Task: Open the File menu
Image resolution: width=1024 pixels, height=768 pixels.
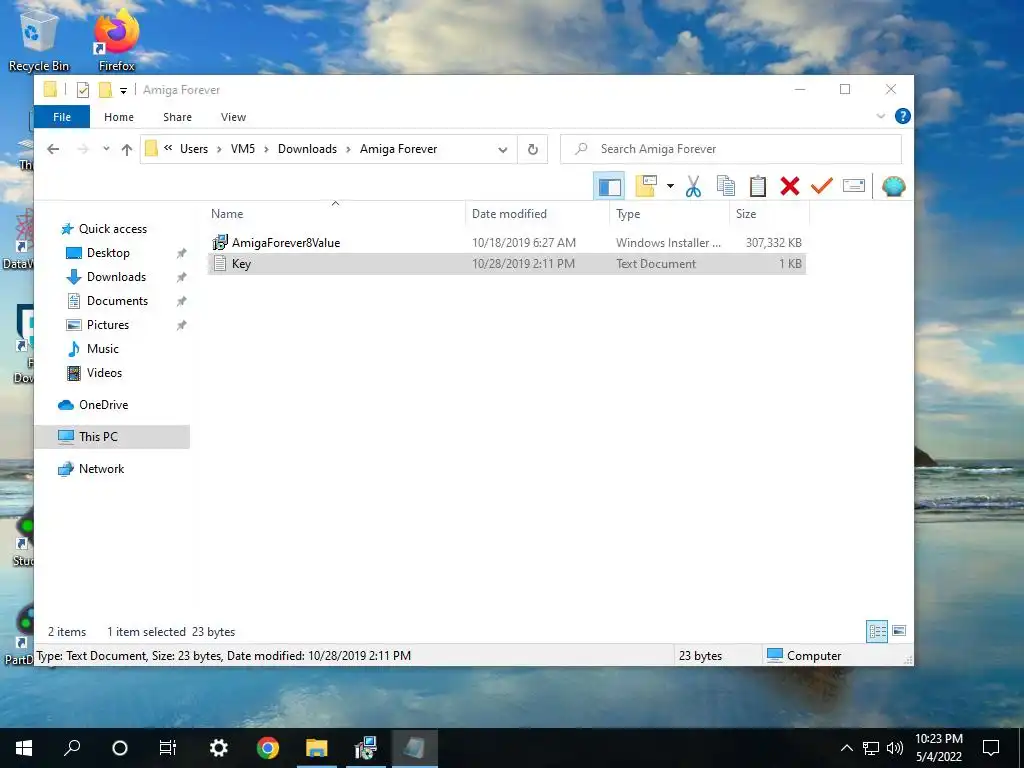Action: point(62,117)
